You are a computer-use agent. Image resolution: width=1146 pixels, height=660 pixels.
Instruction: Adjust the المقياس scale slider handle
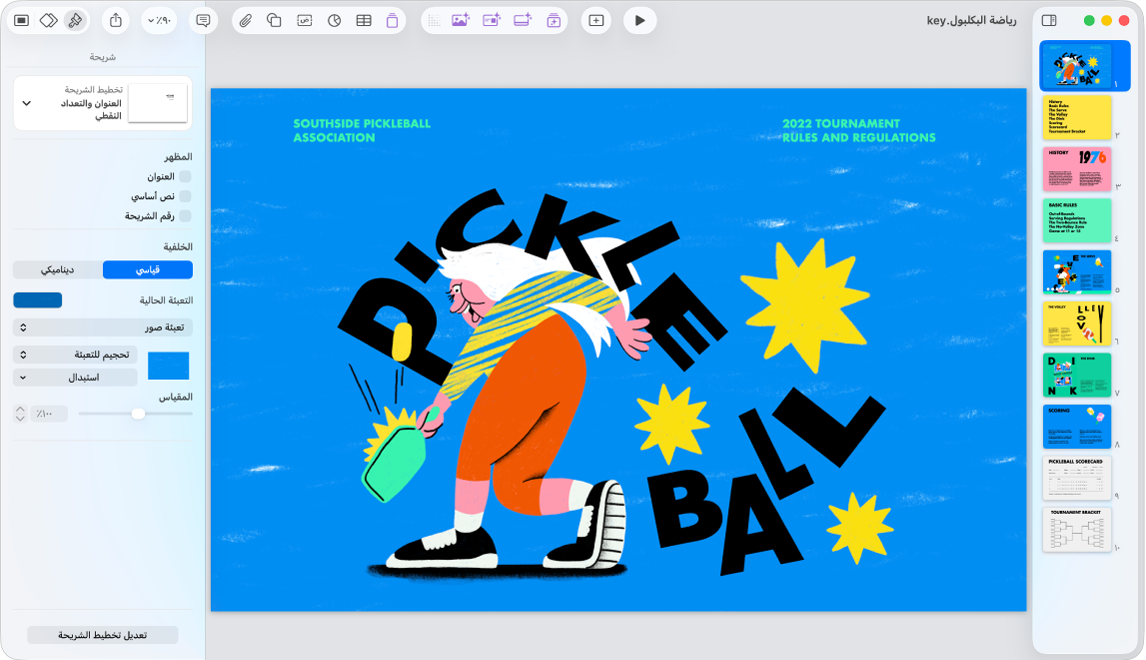(138, 414)
